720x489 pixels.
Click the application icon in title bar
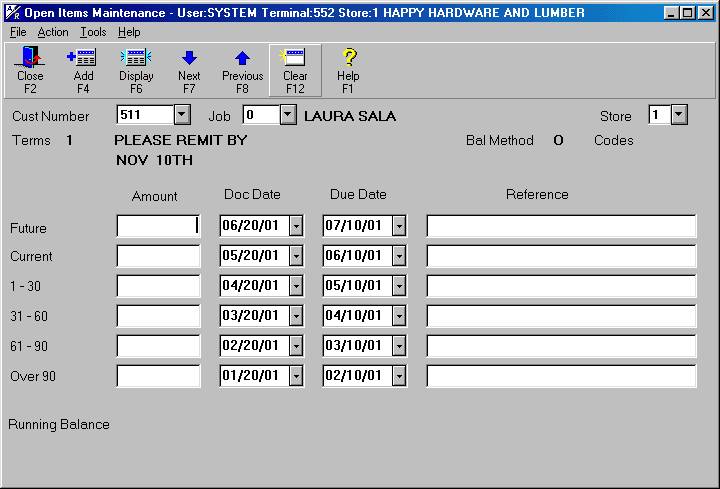(10, 12)
